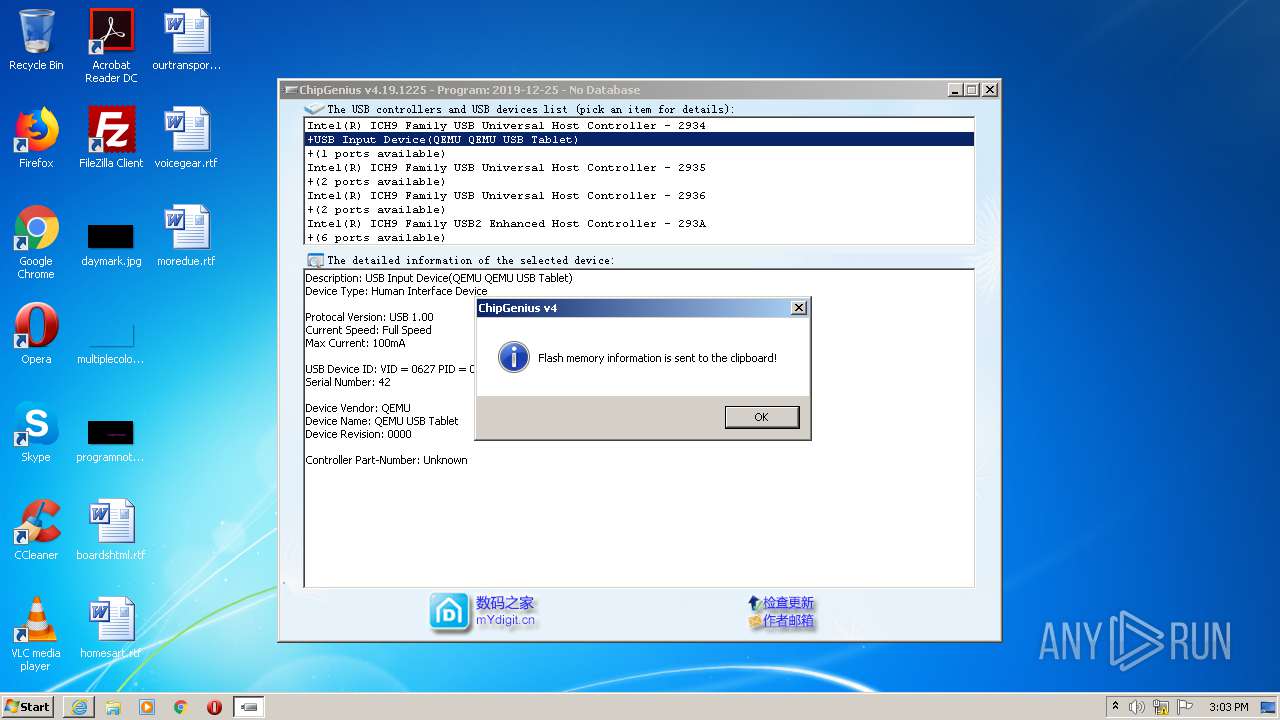Click Controller Part-Number: Unknown text
1280x720 pixels.
tap(386, 460)
